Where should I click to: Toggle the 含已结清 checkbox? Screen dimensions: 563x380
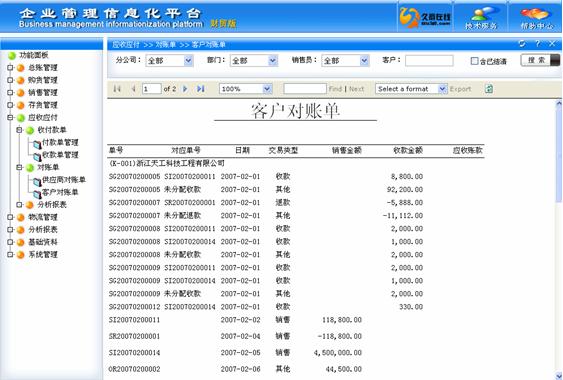tap(474, 61)
